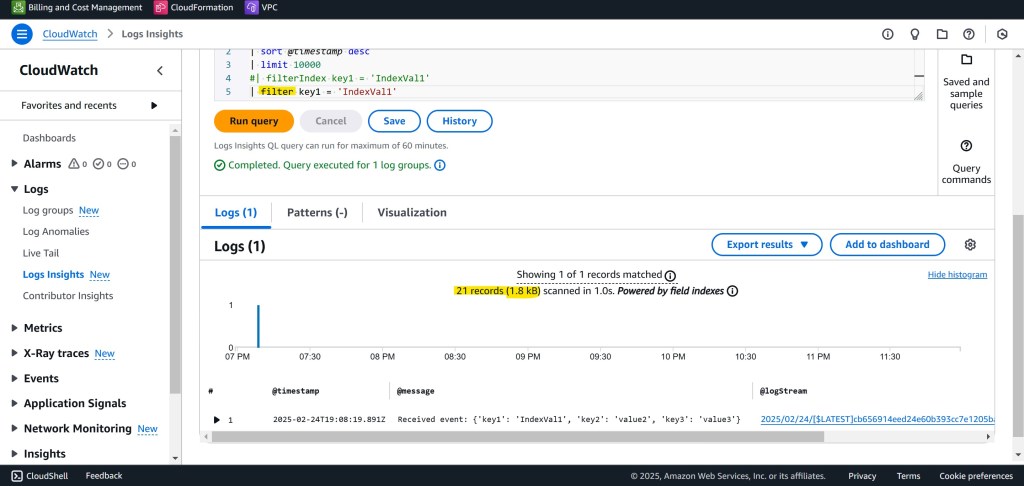This screenshot has width=1024, height=486.
Task: Click the info icon beside records matched
Action: pyautogui.click(x=670, y=275)
